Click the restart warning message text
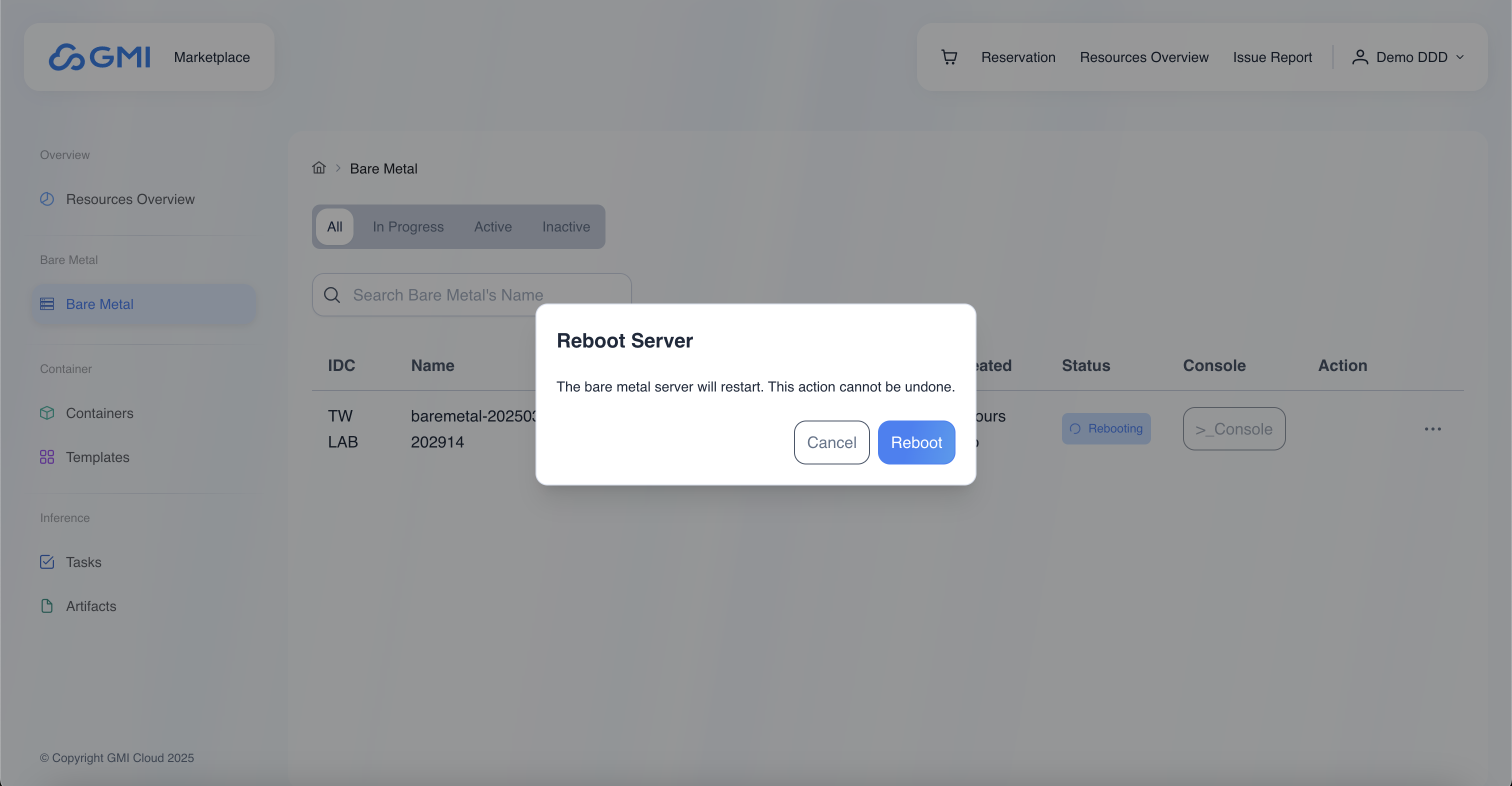Screen dimensions: 1512x786 tap(755, 387)
